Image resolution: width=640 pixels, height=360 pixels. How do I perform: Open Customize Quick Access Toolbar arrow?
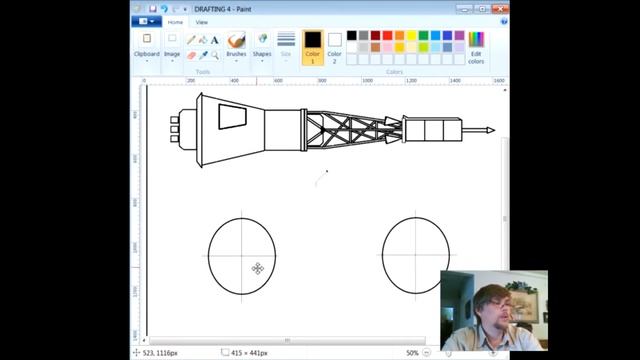(185, 9)
